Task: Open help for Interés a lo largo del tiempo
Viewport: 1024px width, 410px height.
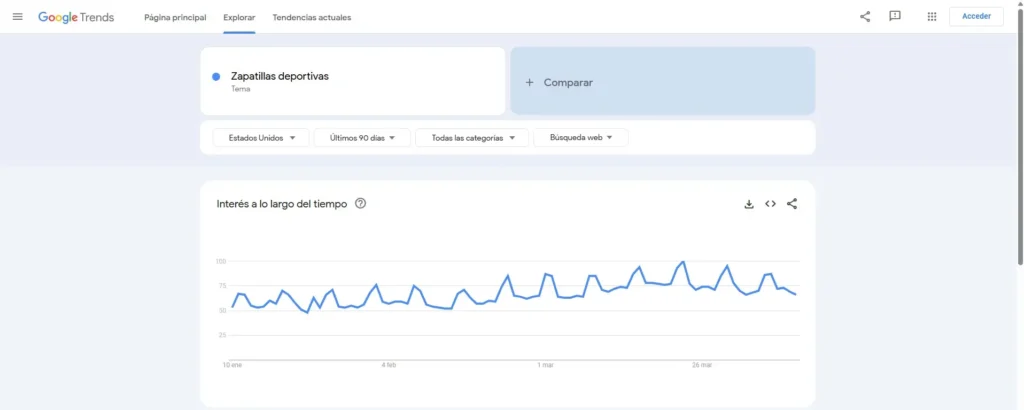Action: (361, 204)
